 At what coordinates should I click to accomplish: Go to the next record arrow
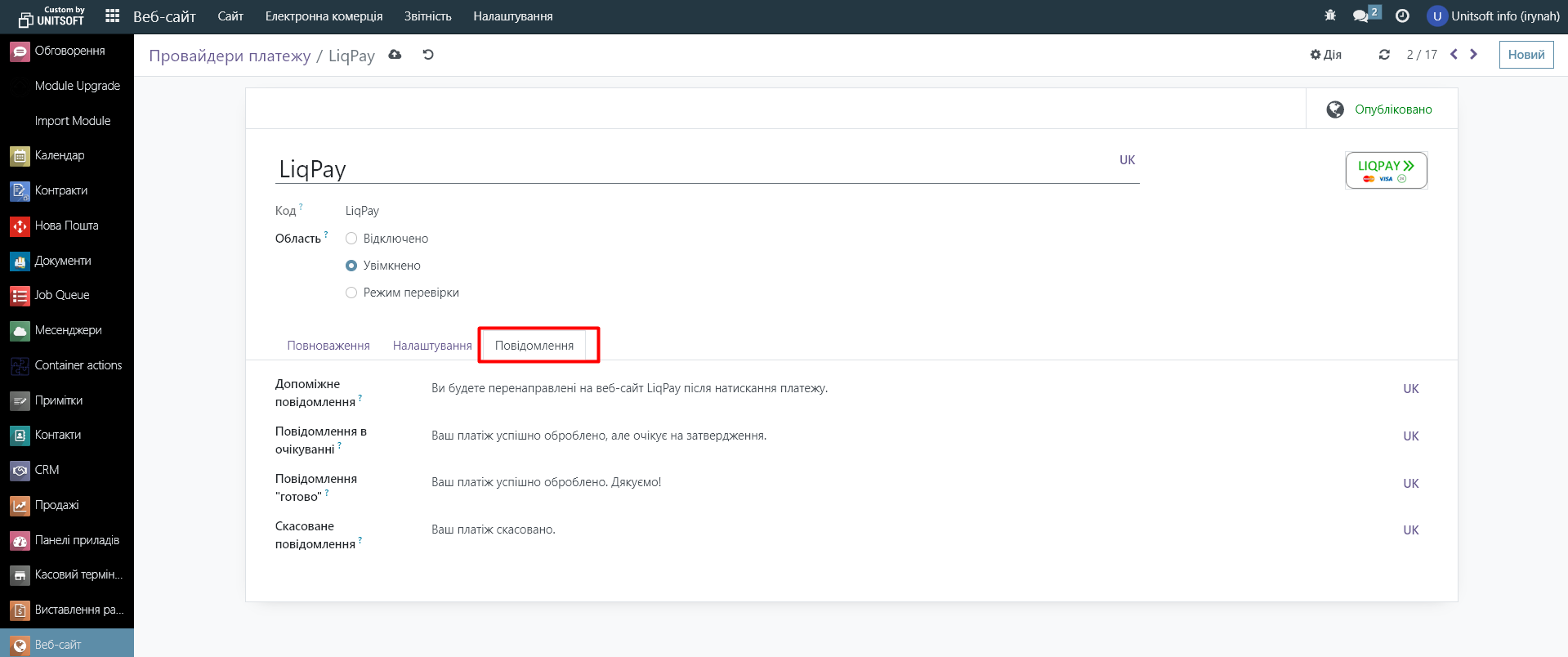click(1474, 54)
